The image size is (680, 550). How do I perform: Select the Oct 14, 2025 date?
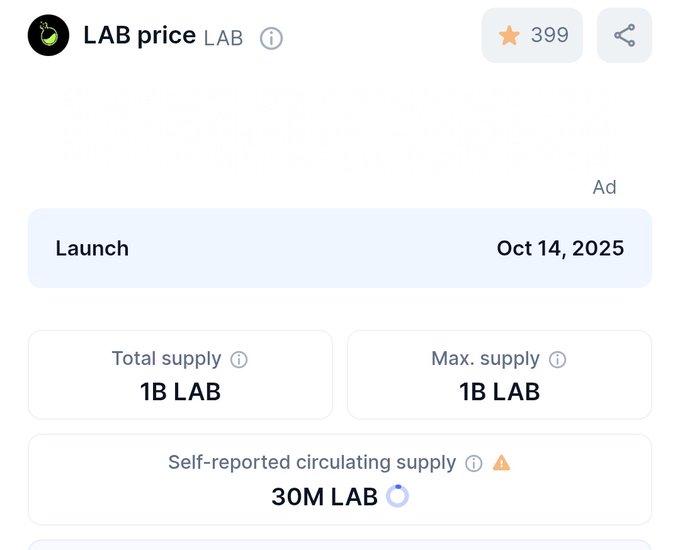560,248
